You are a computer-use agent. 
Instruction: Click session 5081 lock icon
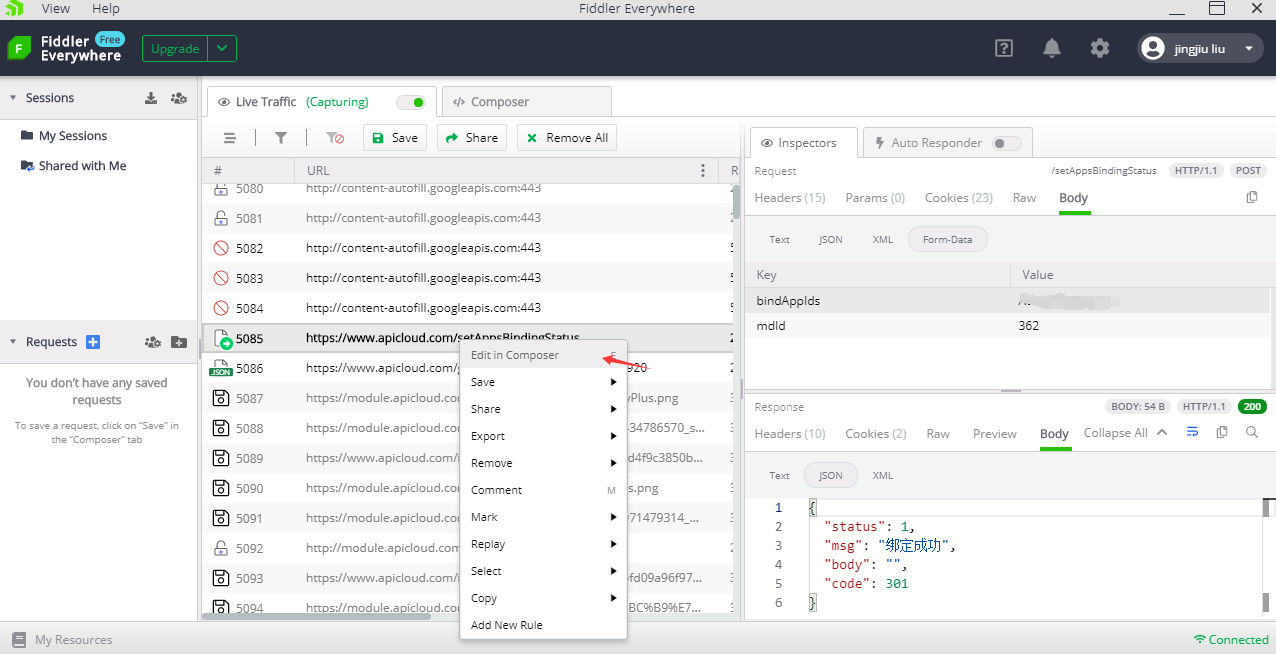pos(221,218)
